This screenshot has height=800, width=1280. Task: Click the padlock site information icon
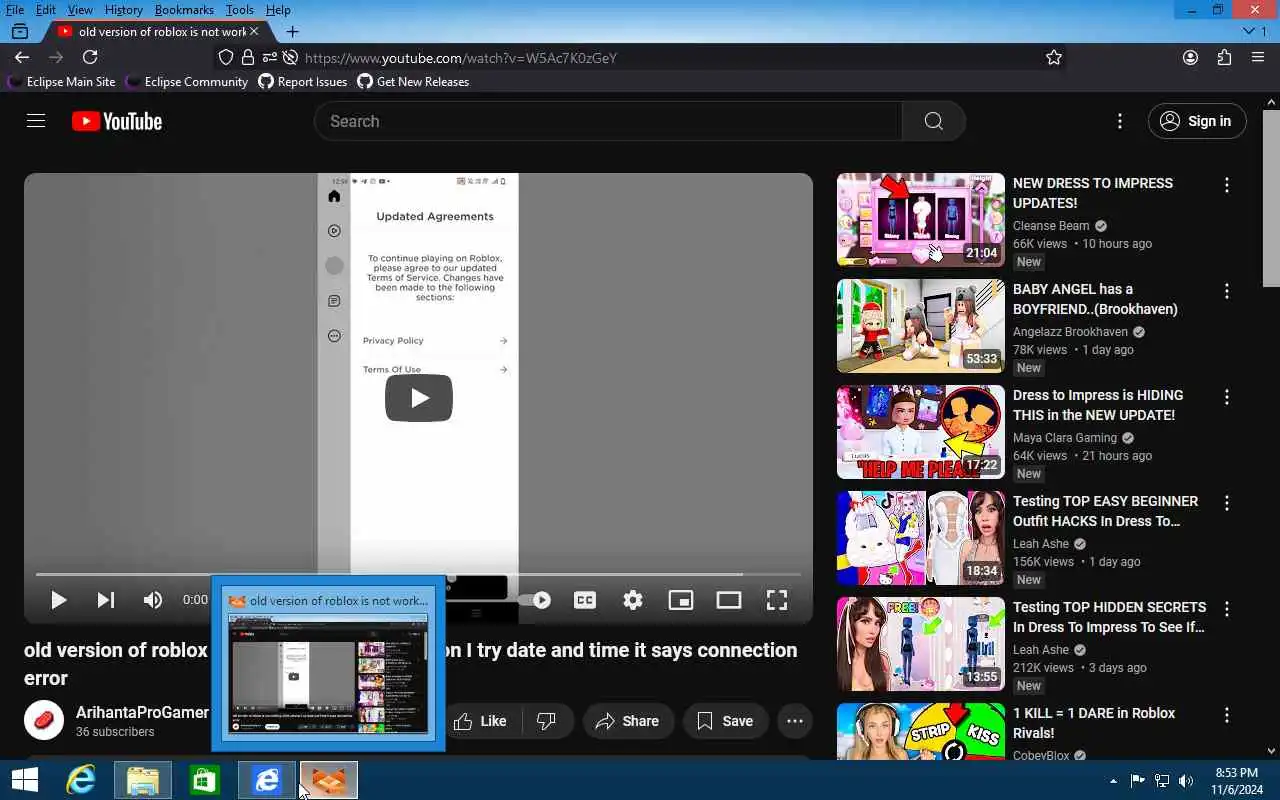coord(248,58)
